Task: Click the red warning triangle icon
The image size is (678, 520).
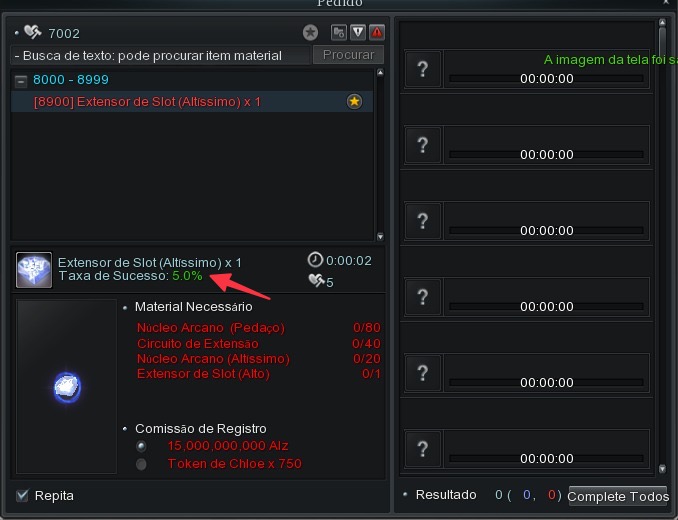Action: pos(377,32)
